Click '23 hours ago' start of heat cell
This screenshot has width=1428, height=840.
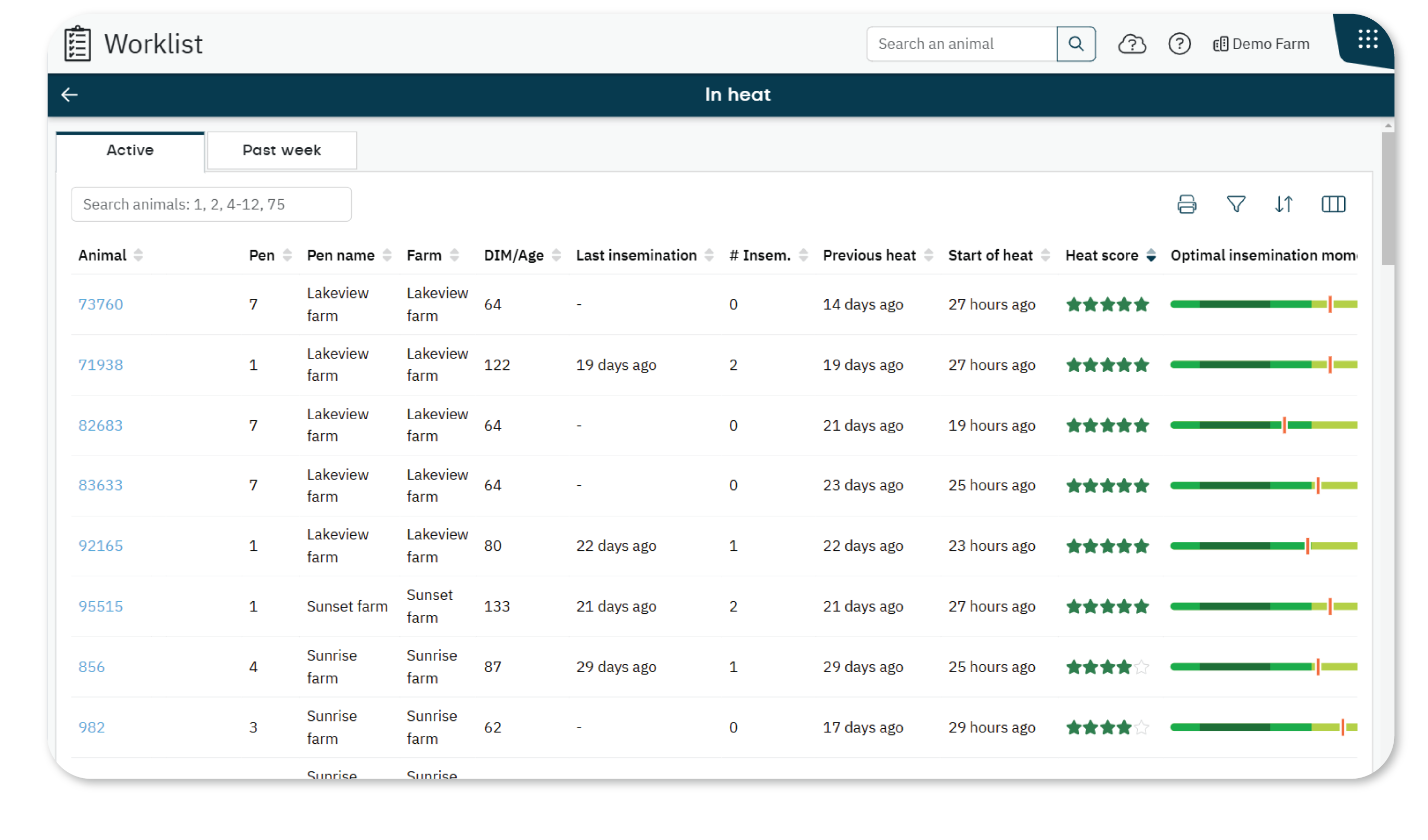coord(992,547)
